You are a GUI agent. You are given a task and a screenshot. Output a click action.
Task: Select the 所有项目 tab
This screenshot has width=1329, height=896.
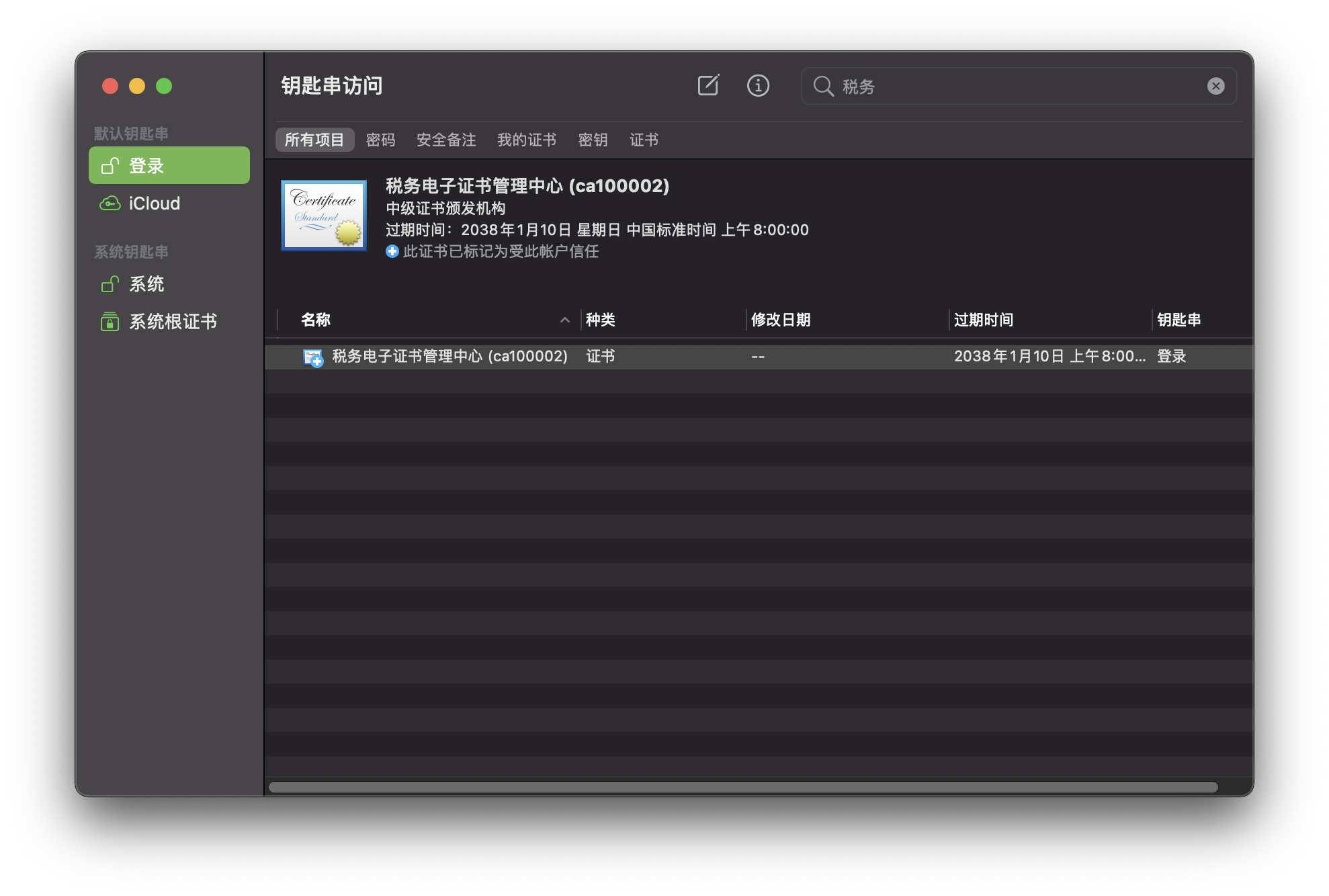pyautogui.click(x=314, y=140)
